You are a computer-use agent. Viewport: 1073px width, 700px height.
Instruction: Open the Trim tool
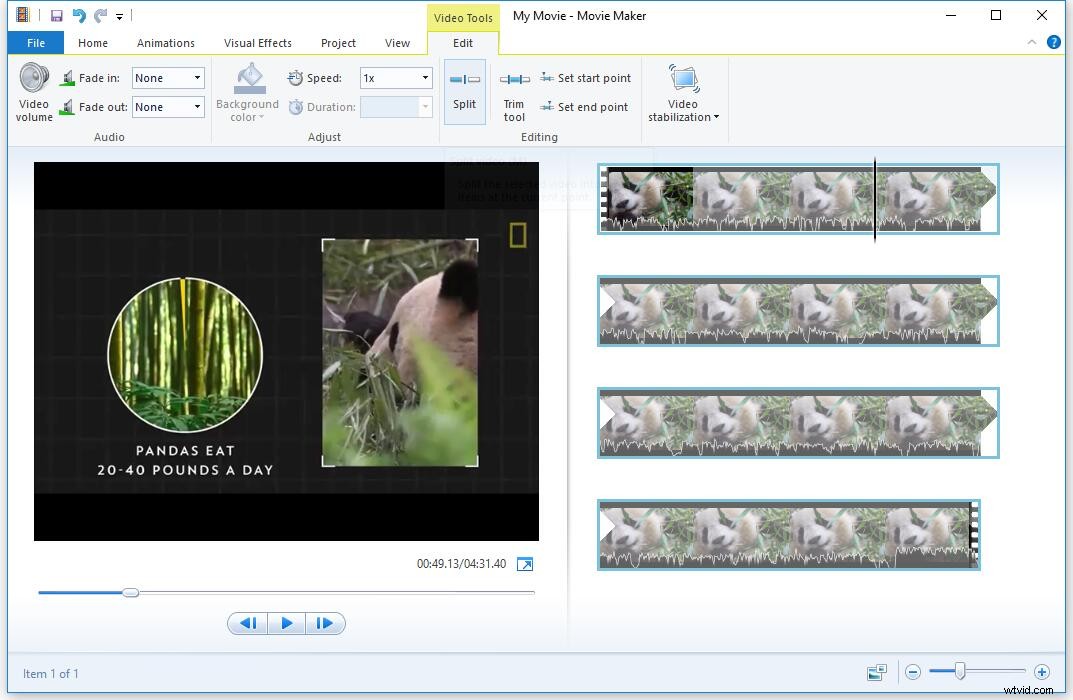(513, 95)
